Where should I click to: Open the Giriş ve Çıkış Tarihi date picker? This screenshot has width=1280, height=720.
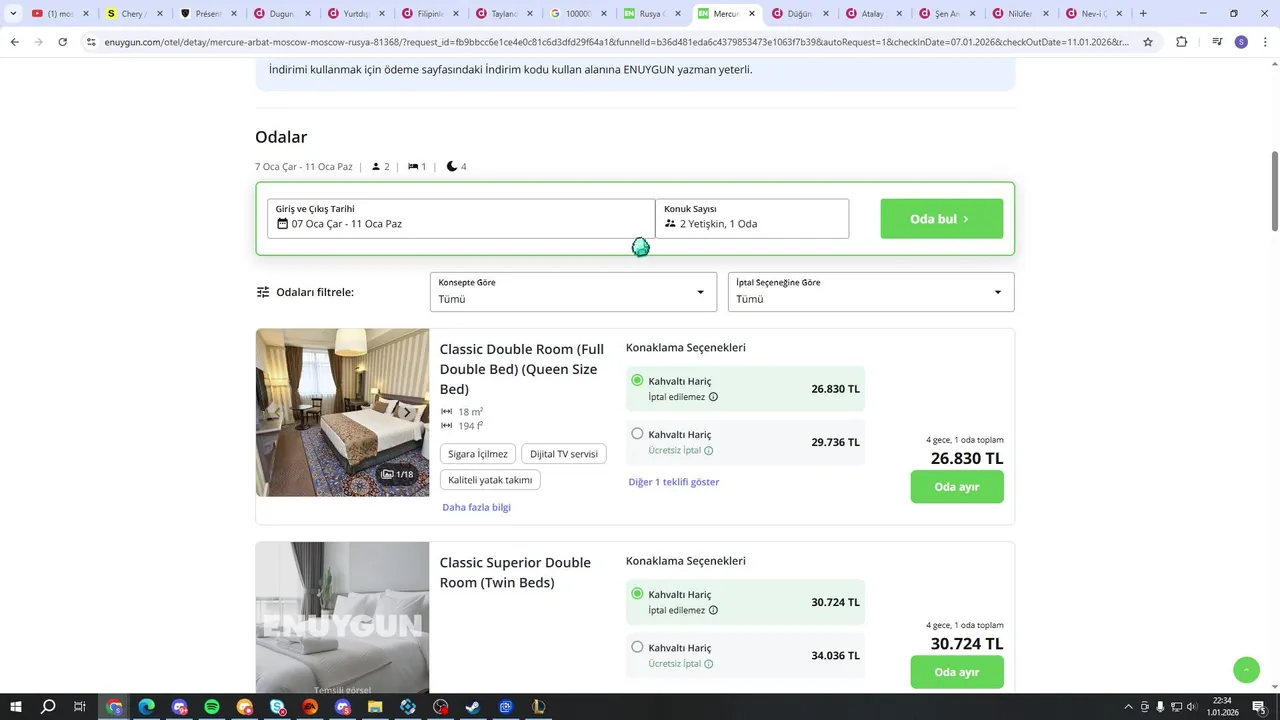coord(461,218)
